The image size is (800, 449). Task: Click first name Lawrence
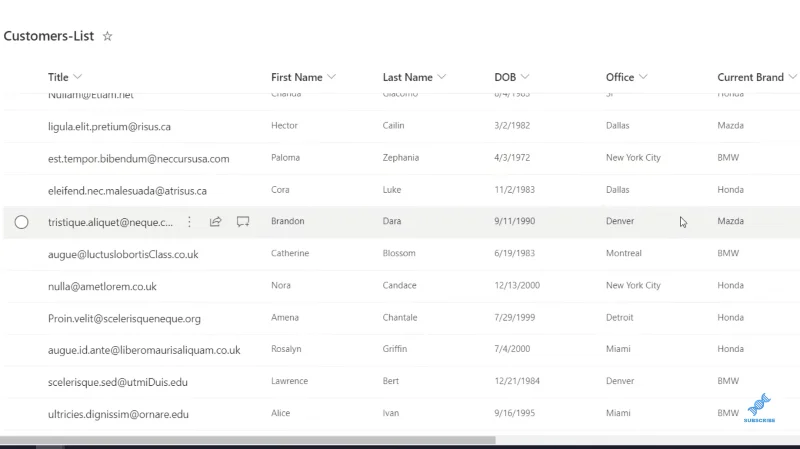(x=289, y=381)
